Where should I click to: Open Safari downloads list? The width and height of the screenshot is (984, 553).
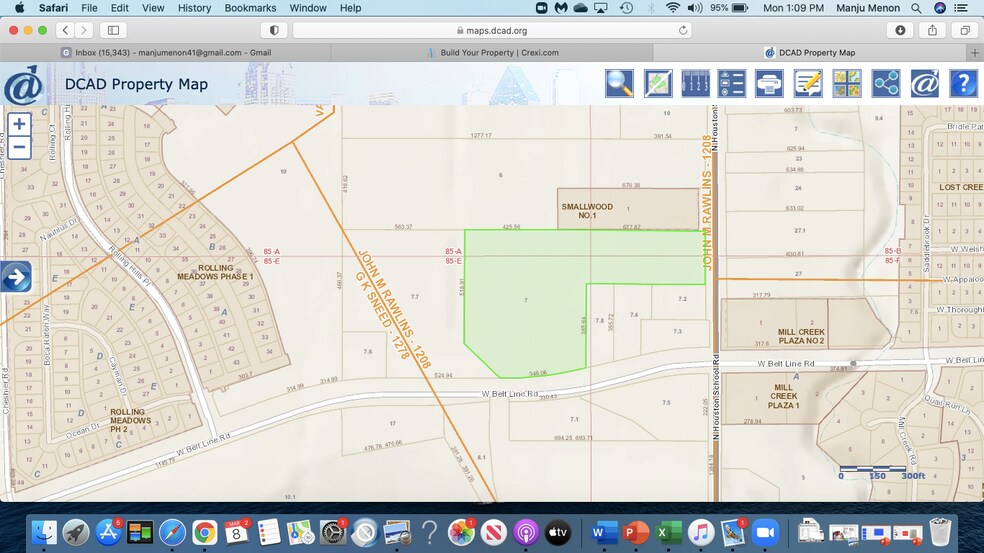[900, 30]
